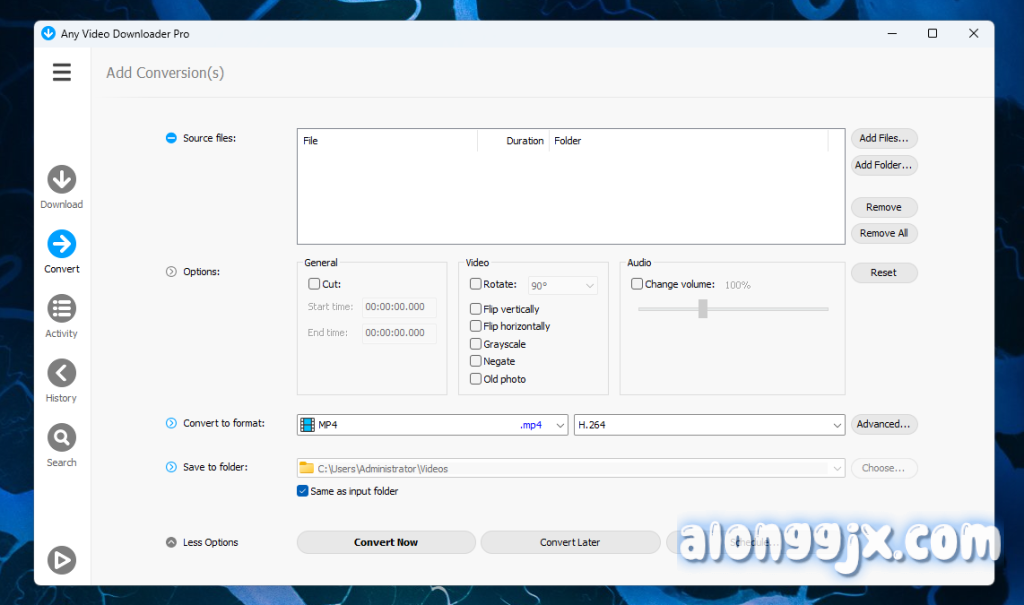Toggle the Grayscale video effect
The height and width of the screenshot is (605, 1024).
pyautogui.click(x=477, y=344)
